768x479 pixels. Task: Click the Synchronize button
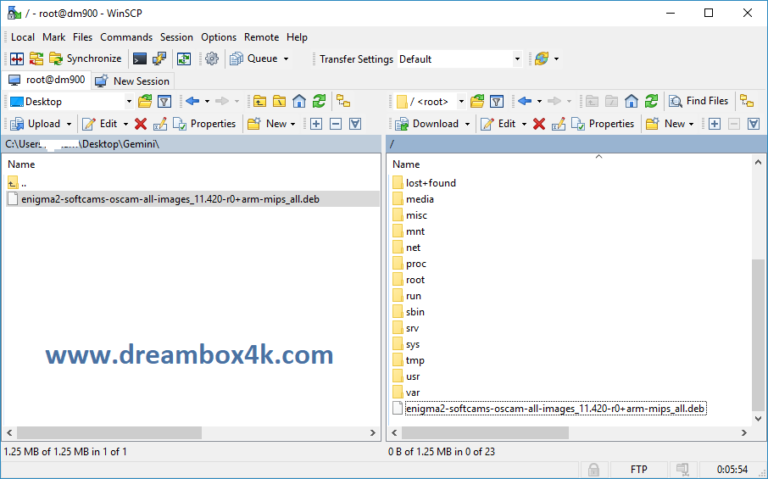[85, 59]
